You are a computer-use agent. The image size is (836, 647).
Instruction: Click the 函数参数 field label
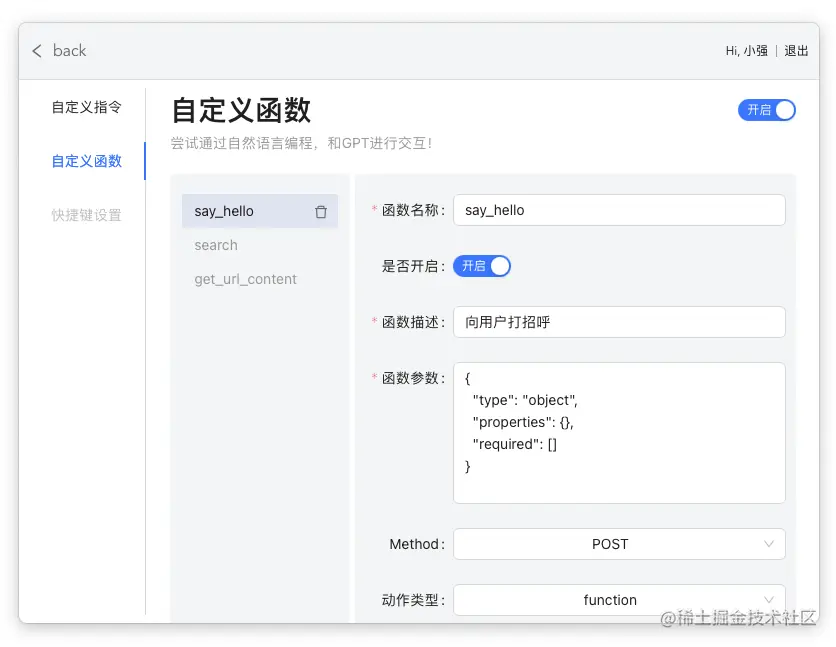(x=413, y=378)
